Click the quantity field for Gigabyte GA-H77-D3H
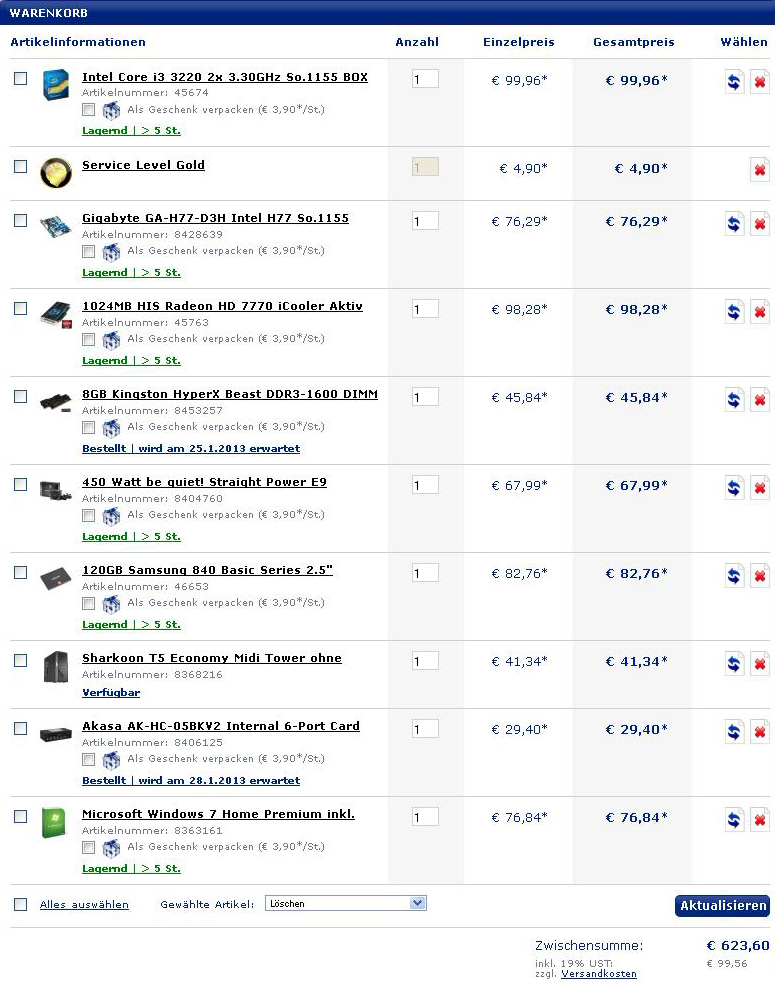This screenshot has height=982, width=775. point(425,221)
